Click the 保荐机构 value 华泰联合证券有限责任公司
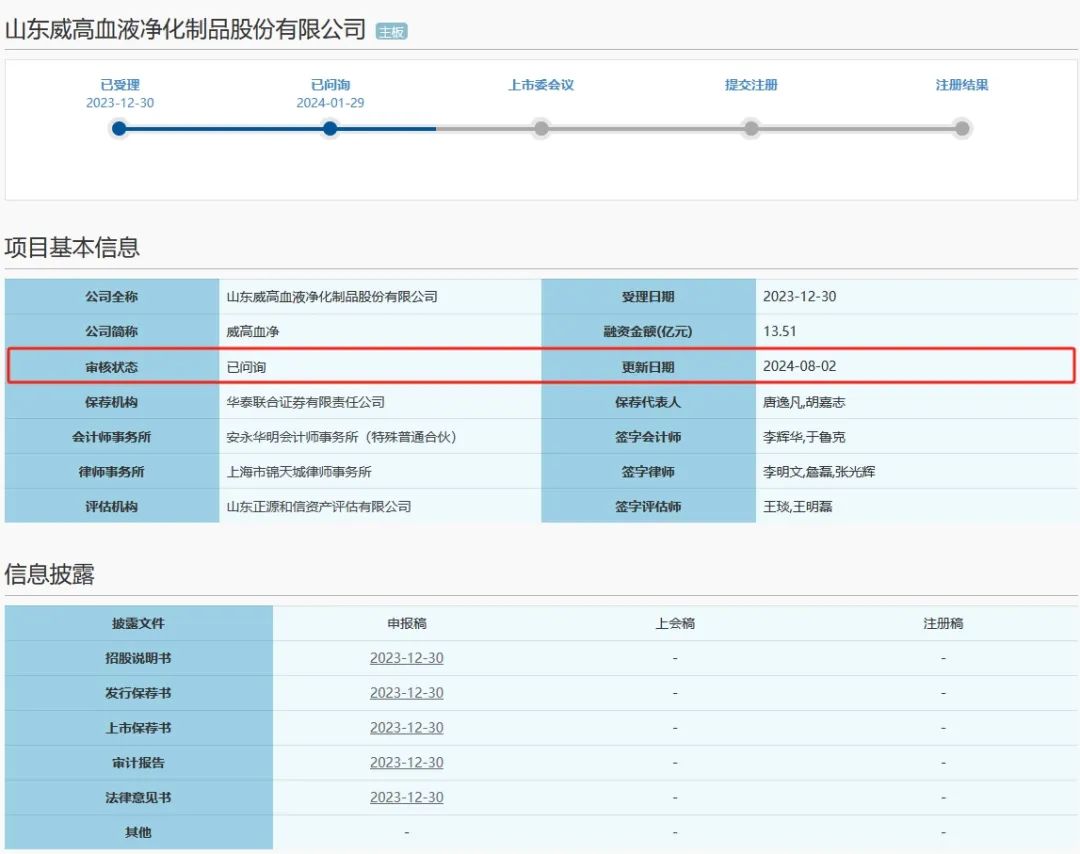 (306, 402)
